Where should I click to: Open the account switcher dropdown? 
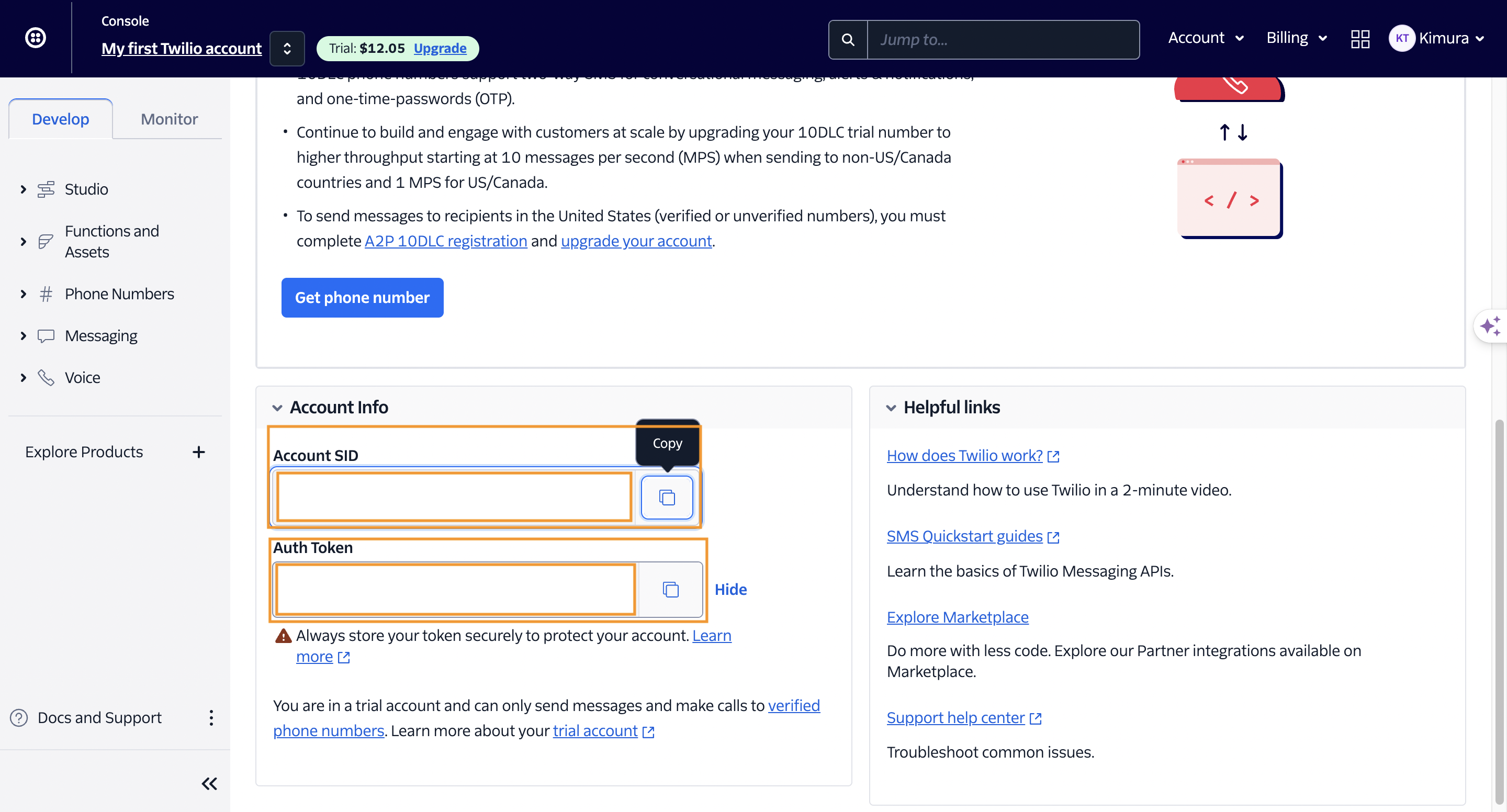point(287,48)
